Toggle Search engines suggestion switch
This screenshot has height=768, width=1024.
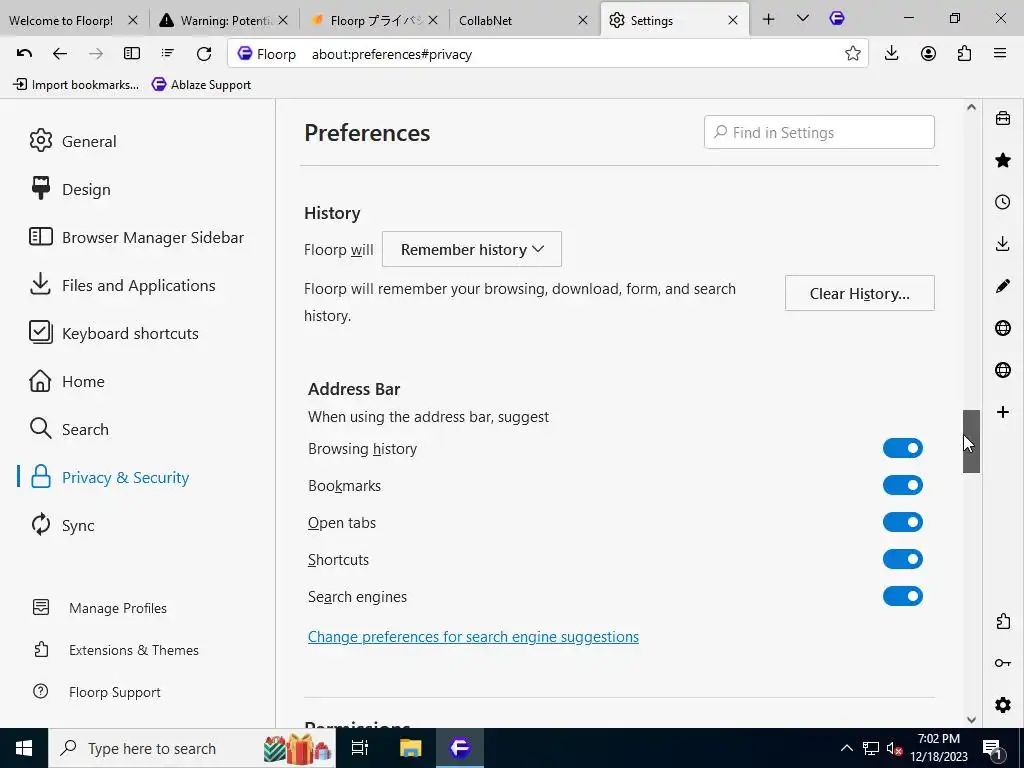pyautogui.click(x=903, y=596)
